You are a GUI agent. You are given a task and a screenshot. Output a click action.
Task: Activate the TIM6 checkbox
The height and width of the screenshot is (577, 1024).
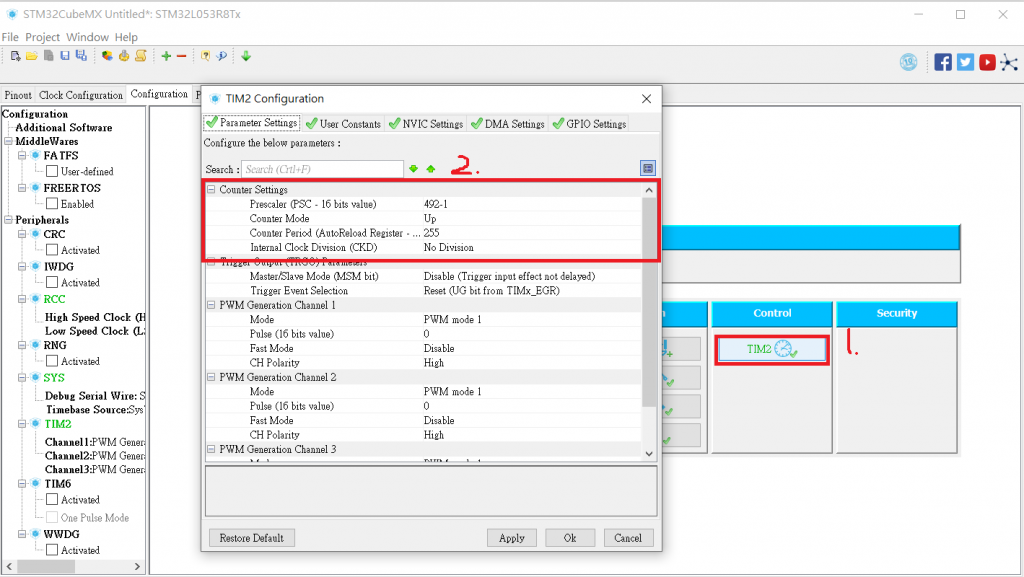(52, 499)
